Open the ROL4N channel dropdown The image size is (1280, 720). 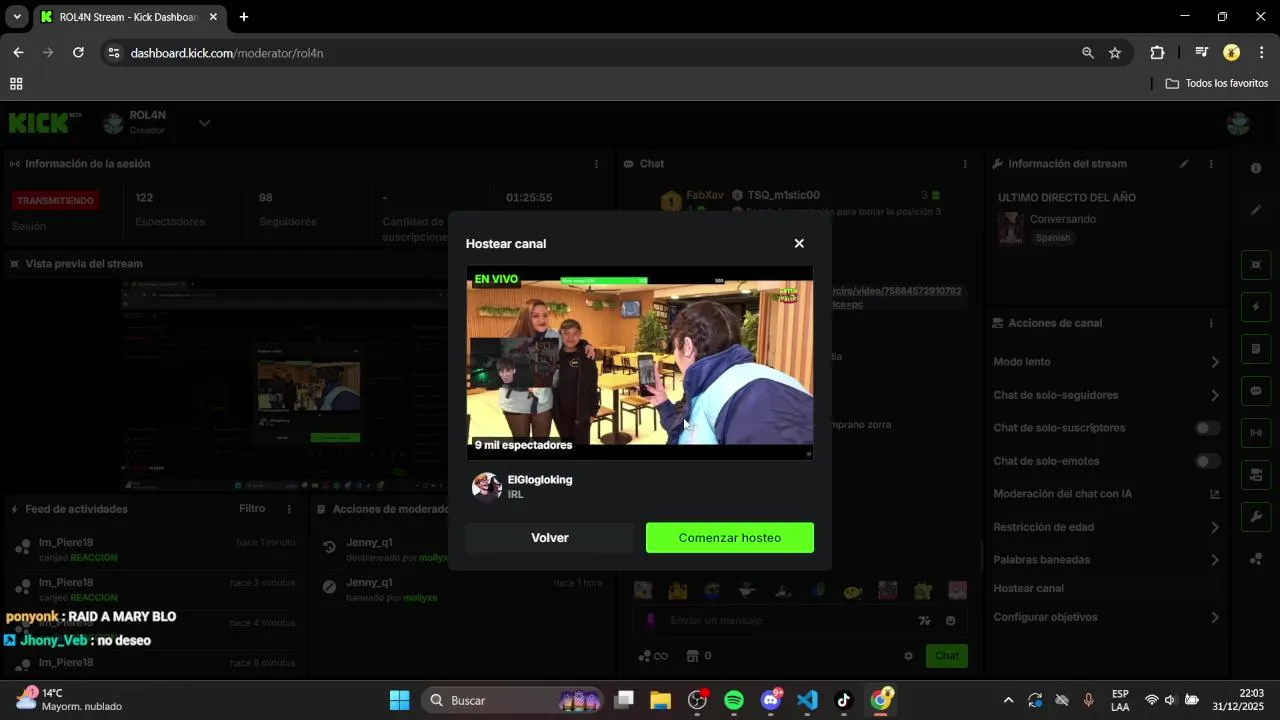click(x=204, y=123)
